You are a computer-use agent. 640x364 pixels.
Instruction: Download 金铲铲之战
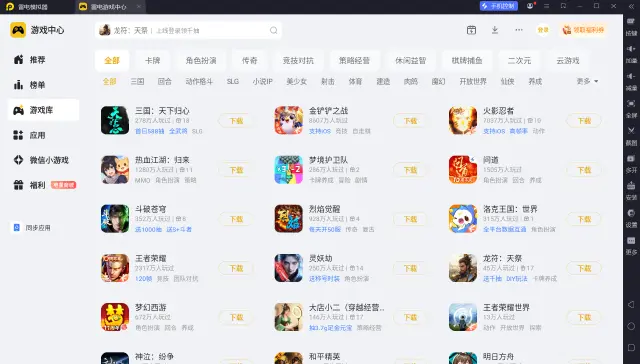410,121
